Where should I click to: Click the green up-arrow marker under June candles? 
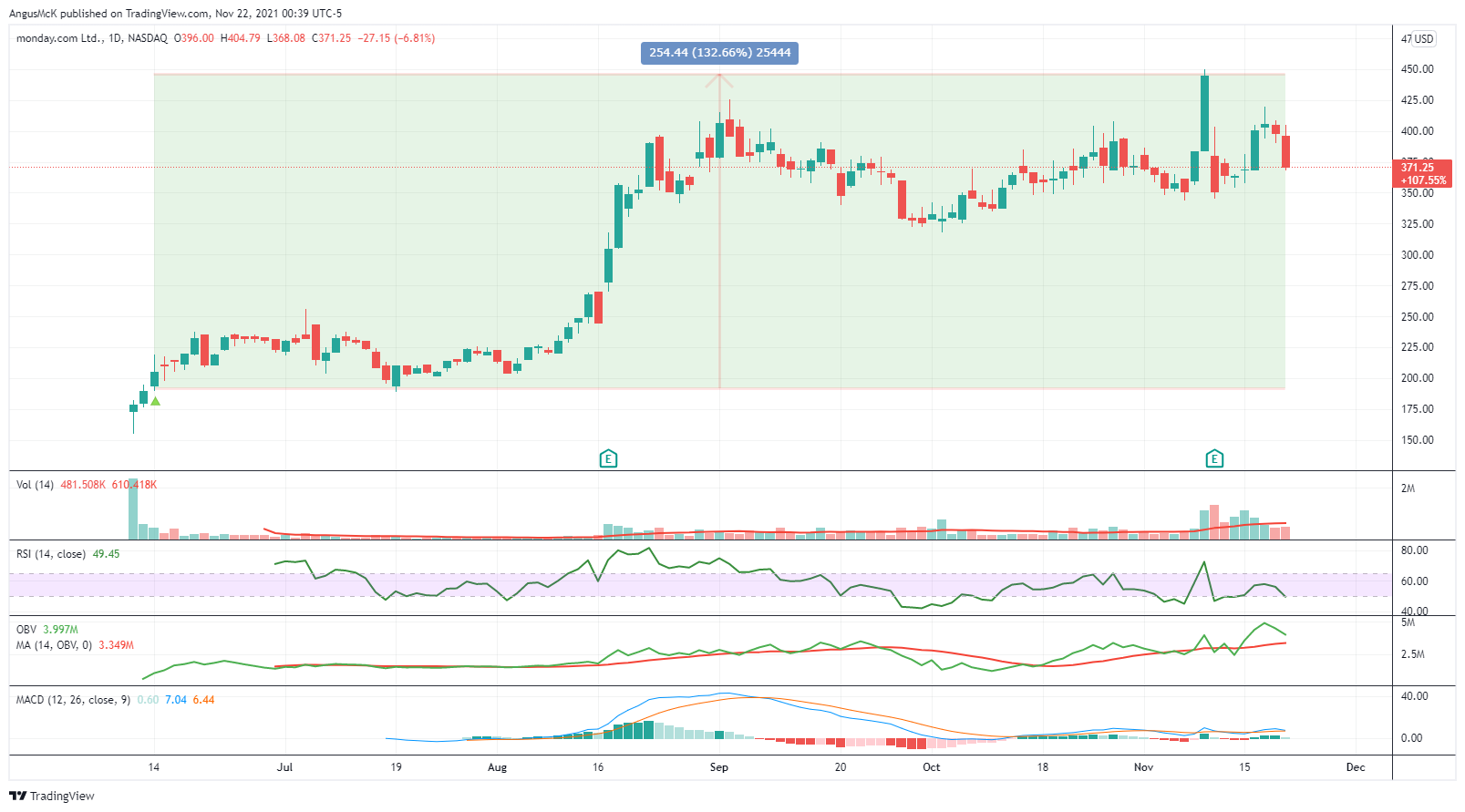[x=156, y=401]
